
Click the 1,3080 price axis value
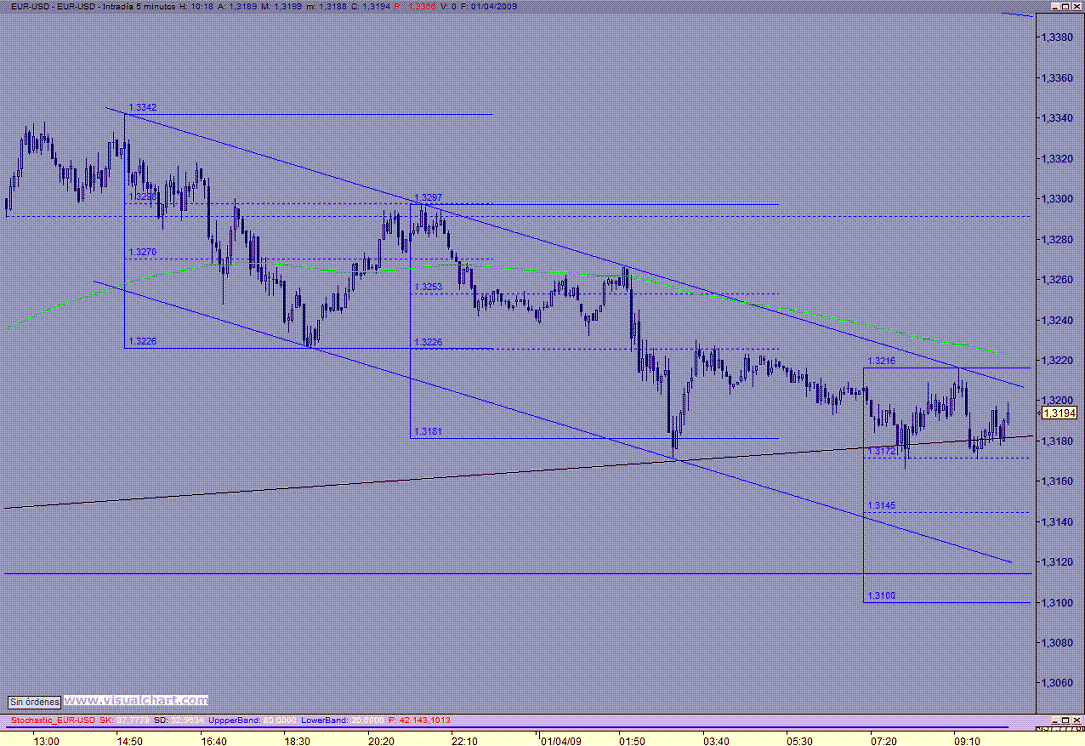(x=1057, y=644)
